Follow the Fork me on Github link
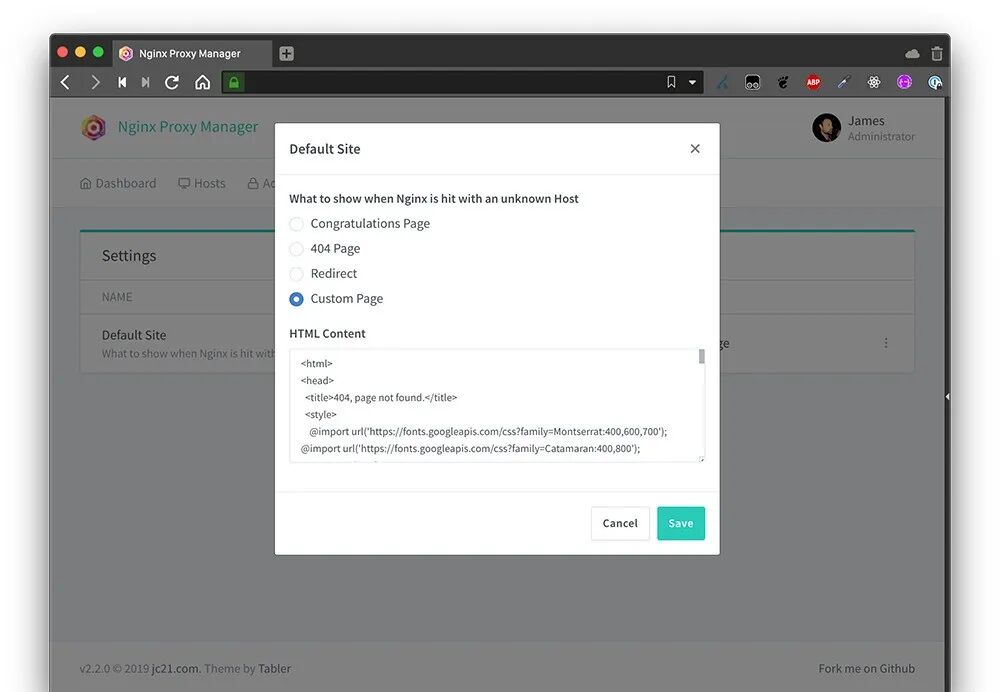 coord(866,668)
